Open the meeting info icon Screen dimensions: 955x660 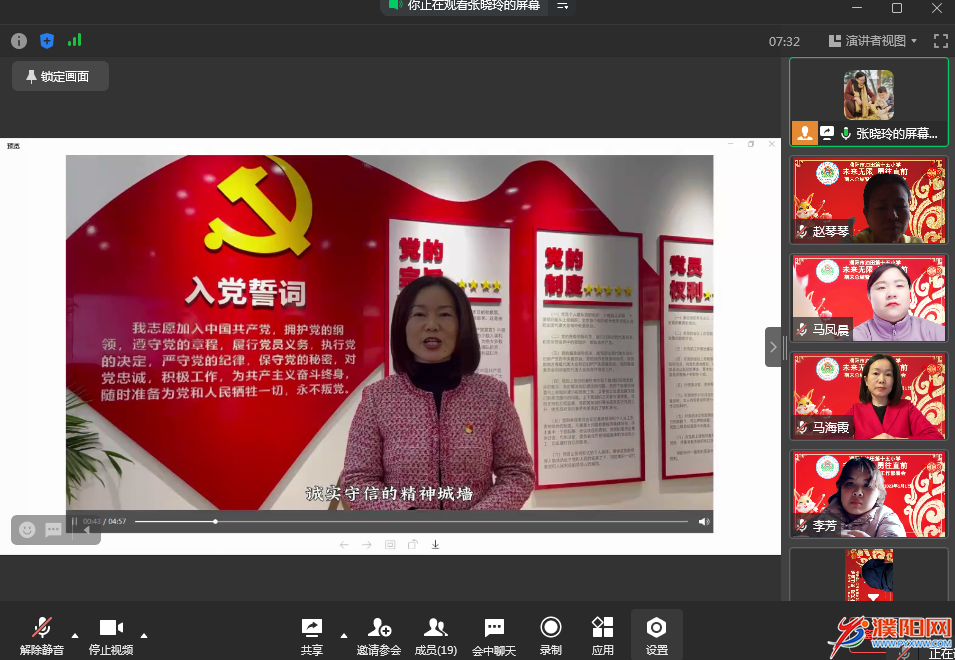pos(19,41)
